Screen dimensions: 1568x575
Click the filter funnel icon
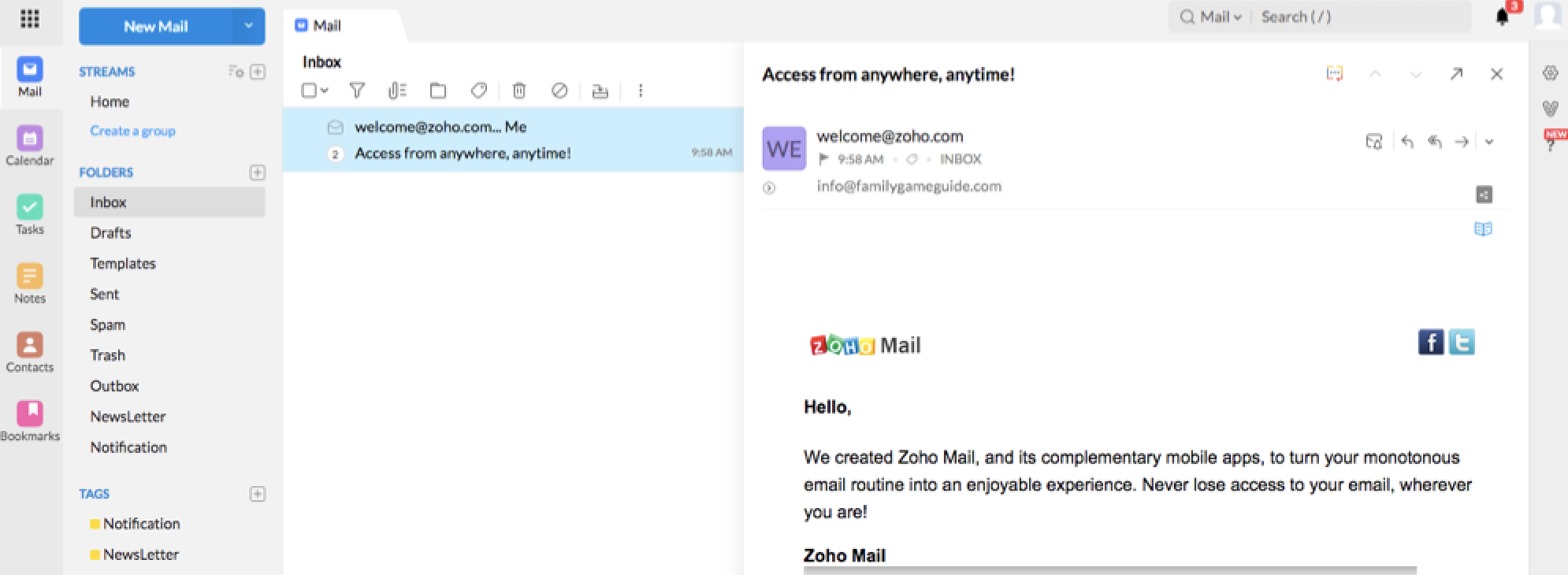(x=357, y=91)
